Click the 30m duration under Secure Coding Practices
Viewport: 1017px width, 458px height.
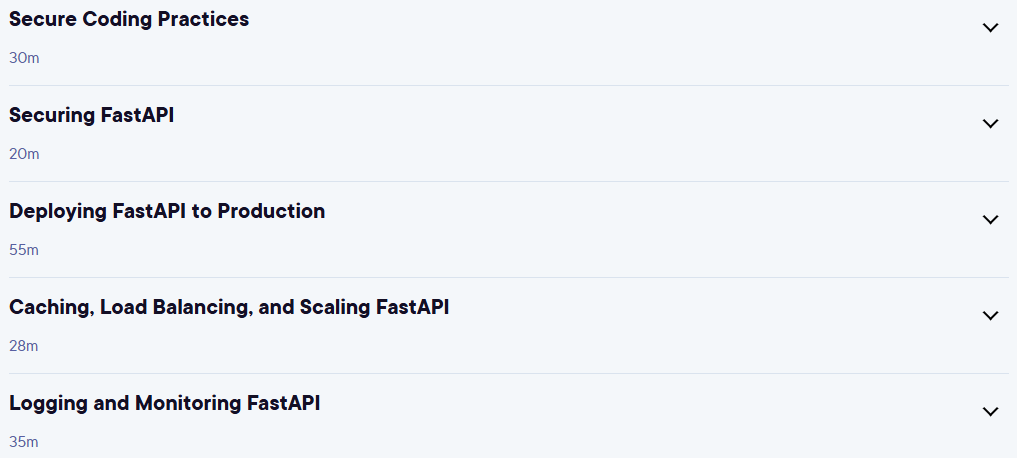click(x=24, y=58)
